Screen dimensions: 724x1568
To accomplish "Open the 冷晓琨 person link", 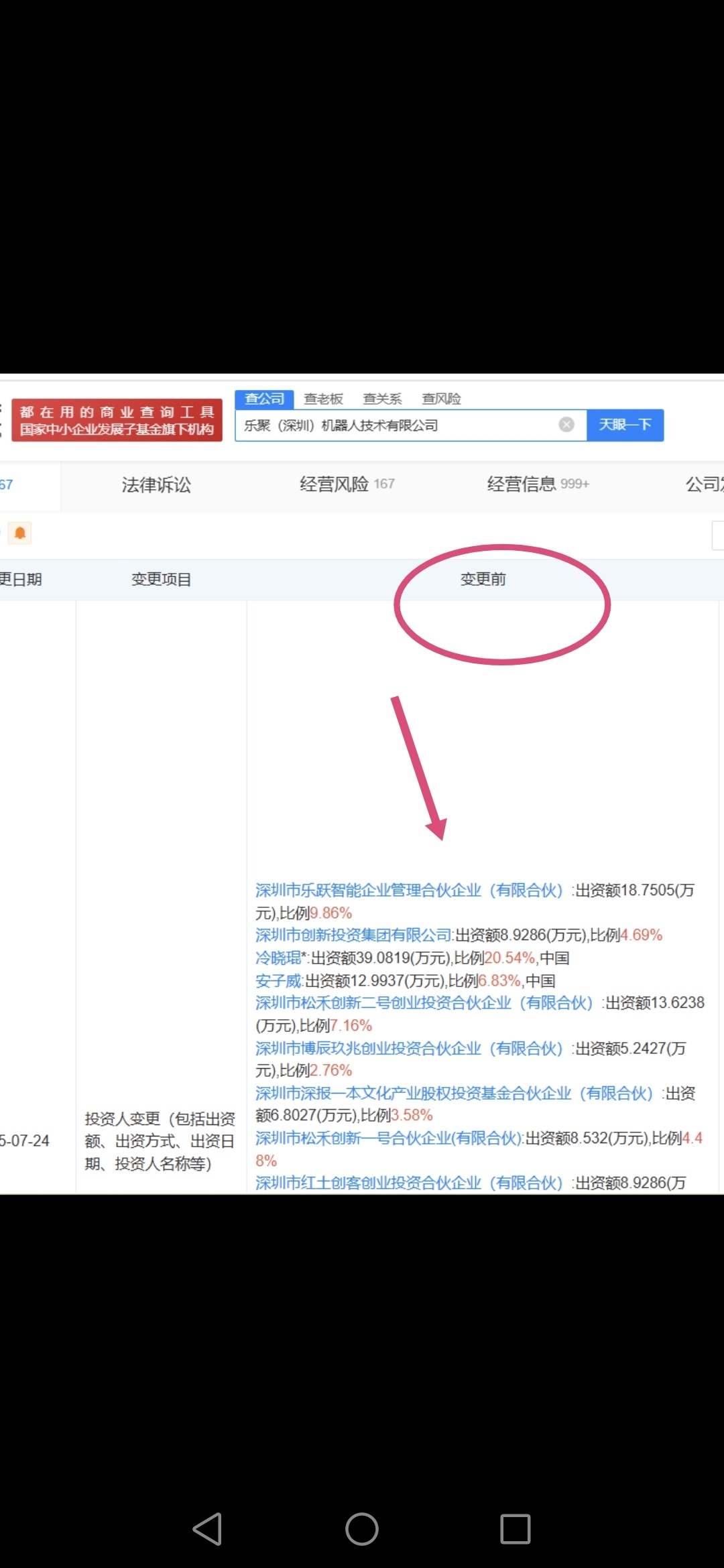I will (x=278, y=958).
